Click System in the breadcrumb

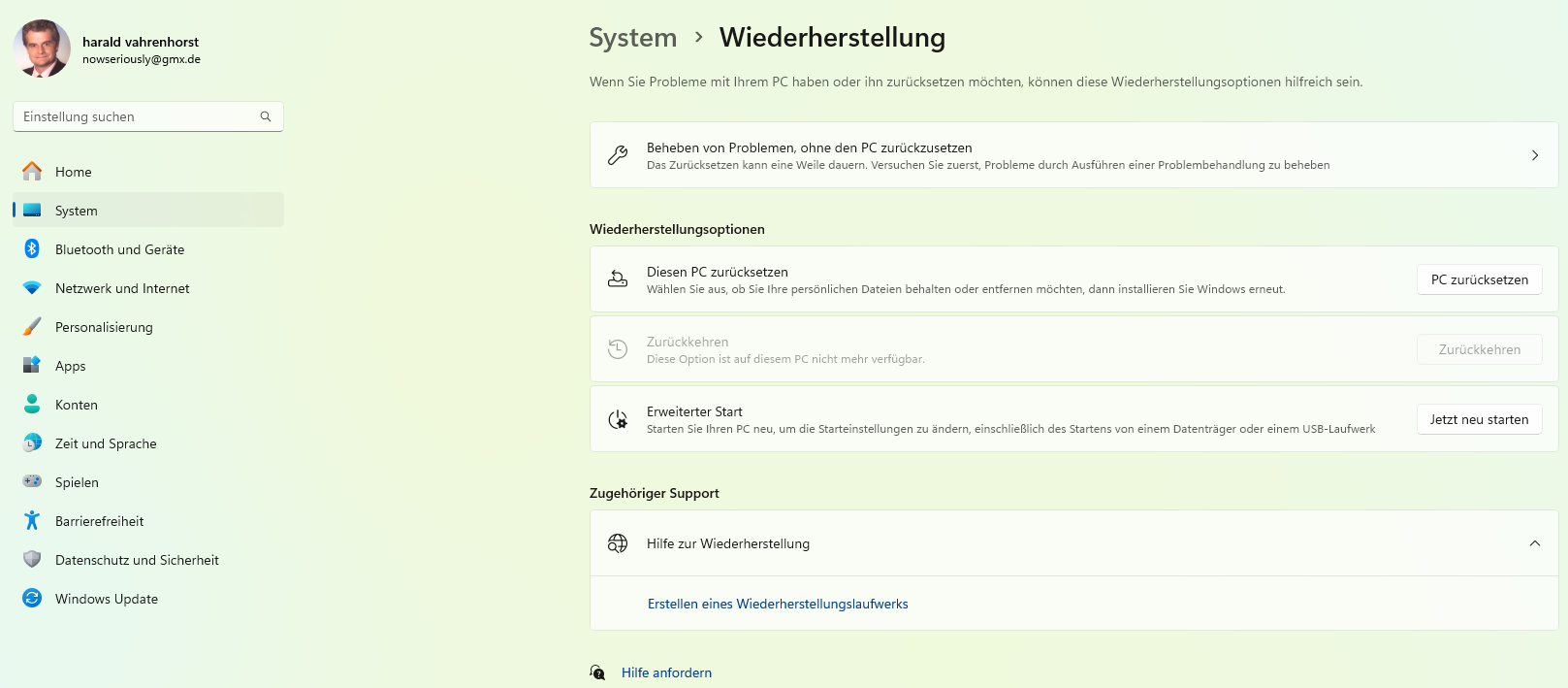point(633,38)
